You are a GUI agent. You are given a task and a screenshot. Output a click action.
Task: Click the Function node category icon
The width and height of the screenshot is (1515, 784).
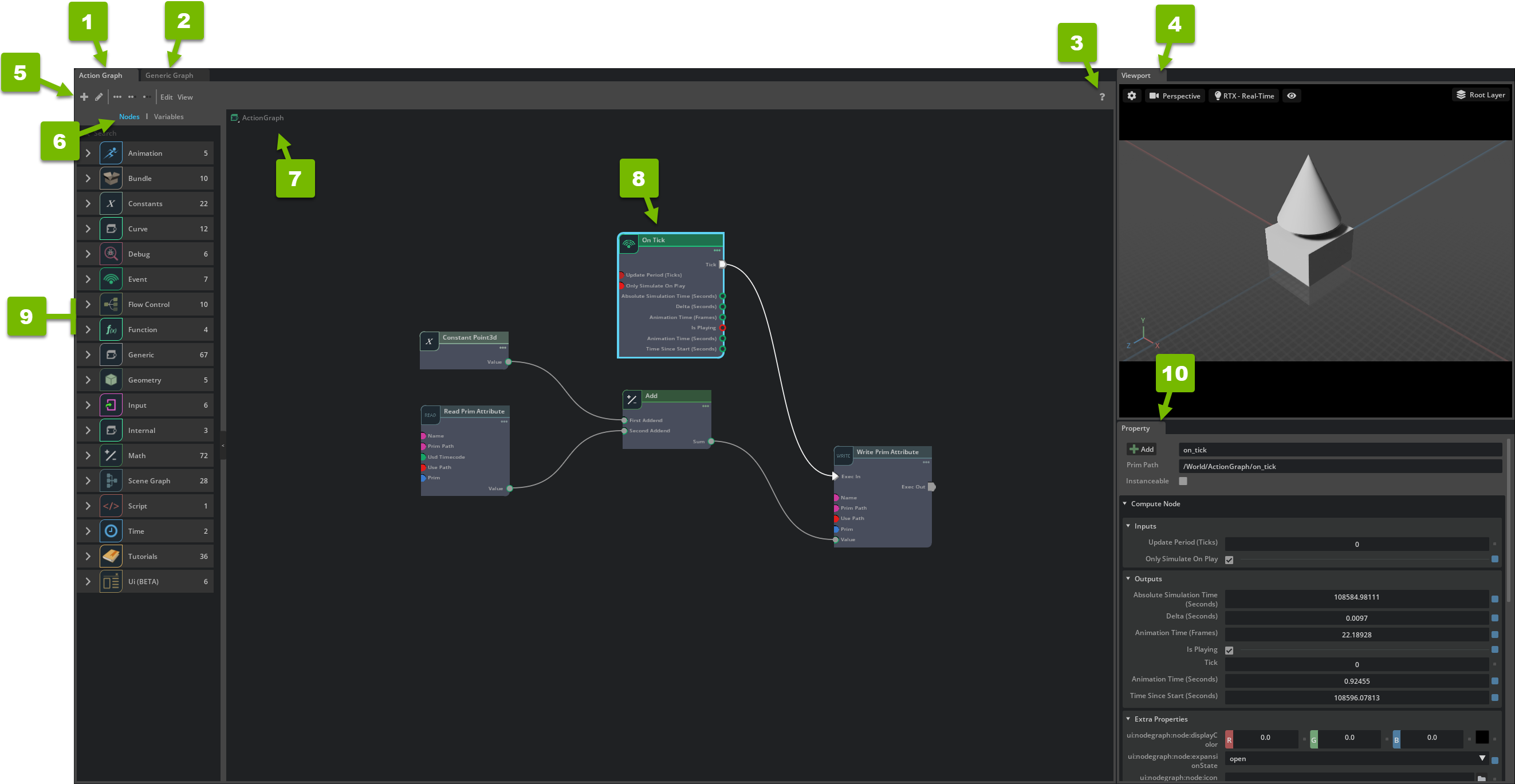point(111,329)
